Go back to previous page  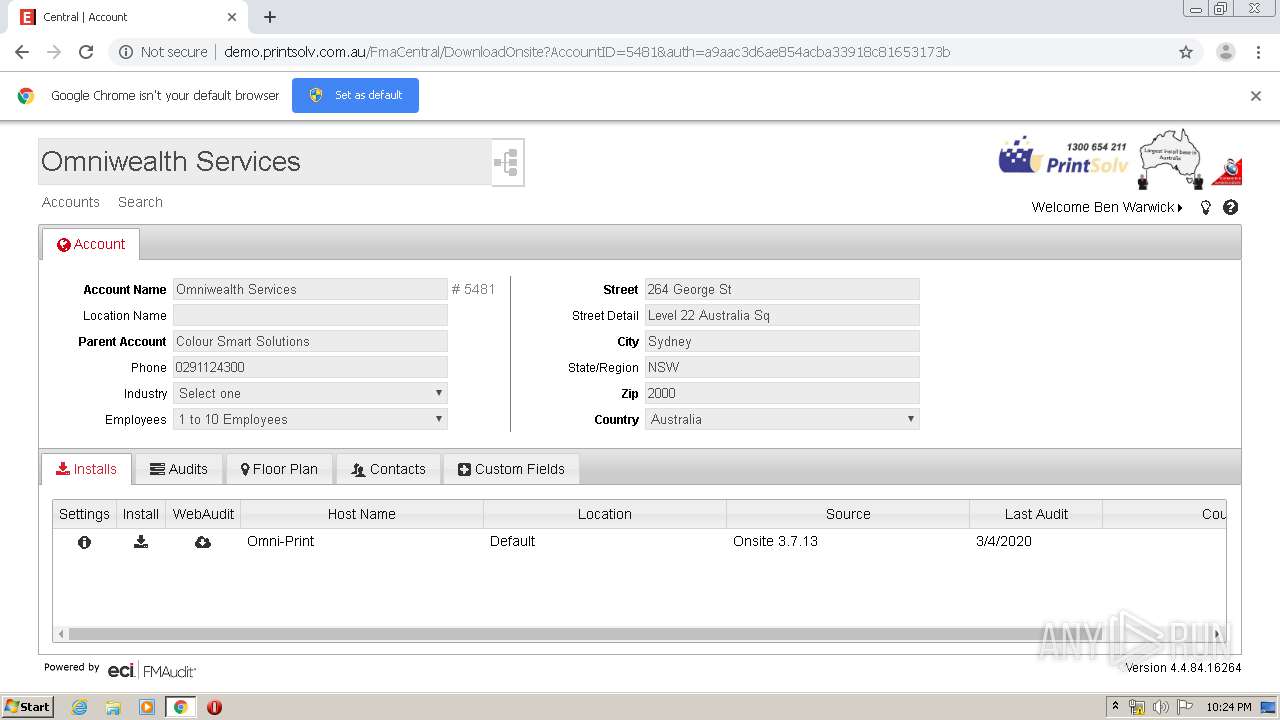[x=22, y=52]
